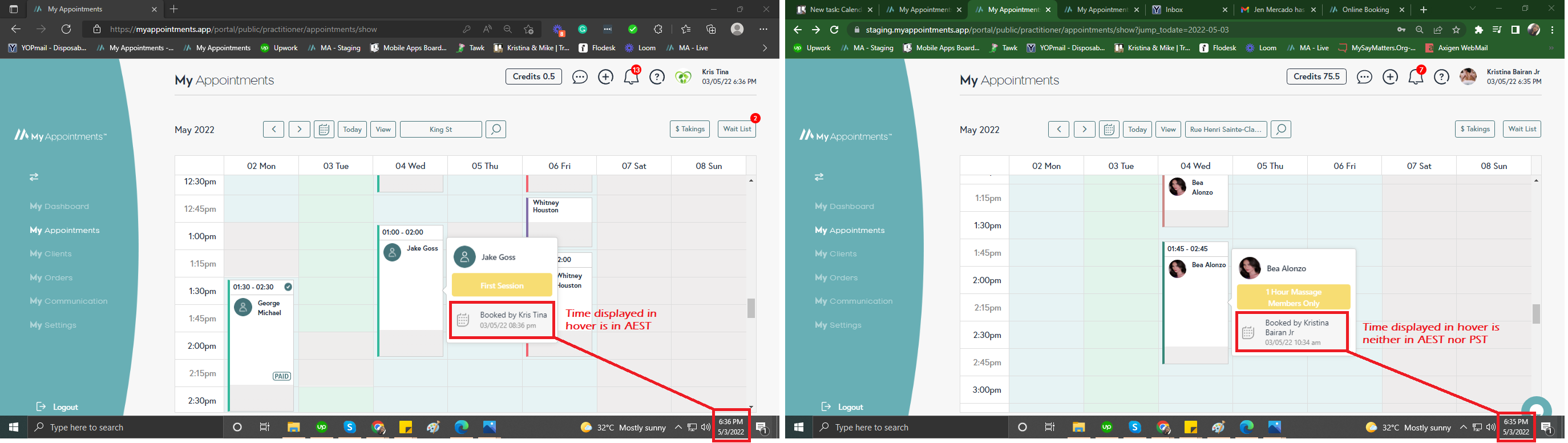This screenshot has width=1568, height=443.
Task: Open the notification bell showing 13 alerts
Action: pos(631,78)
